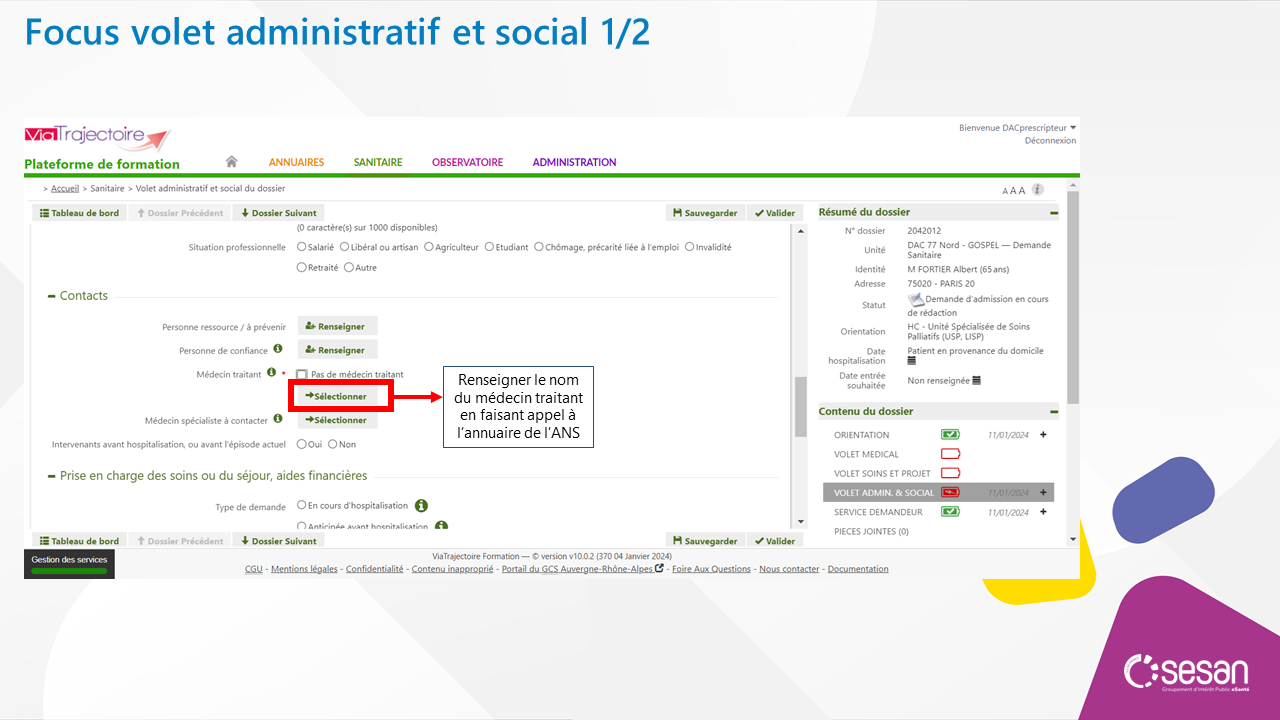Click the green status icon for ORIENTATION
The width and height of the screenshot is (1280, 720).
[x=949, y=435]
